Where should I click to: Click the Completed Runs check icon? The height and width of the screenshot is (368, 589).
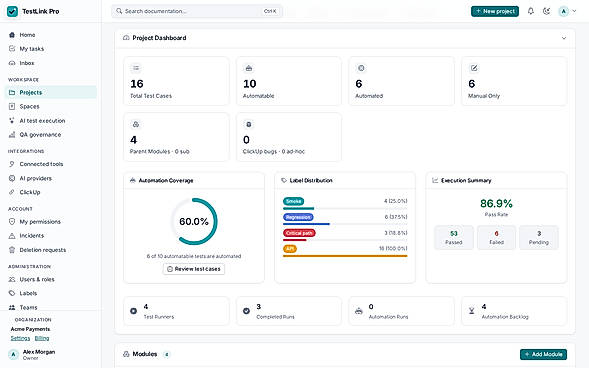click(x=246, y=311)
